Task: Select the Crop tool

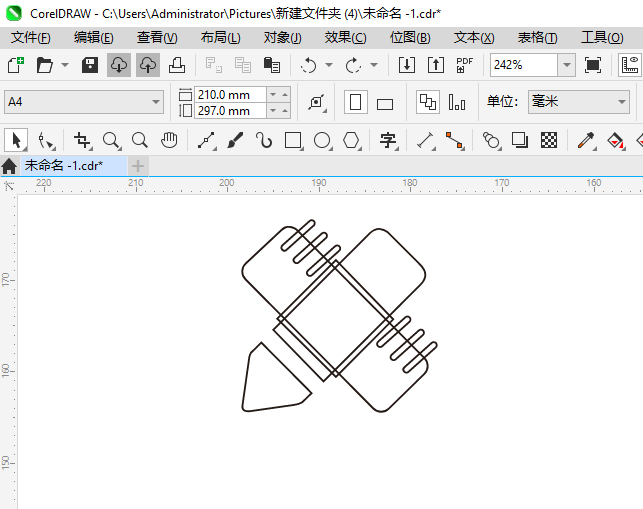Action: (x=82, y=140)
